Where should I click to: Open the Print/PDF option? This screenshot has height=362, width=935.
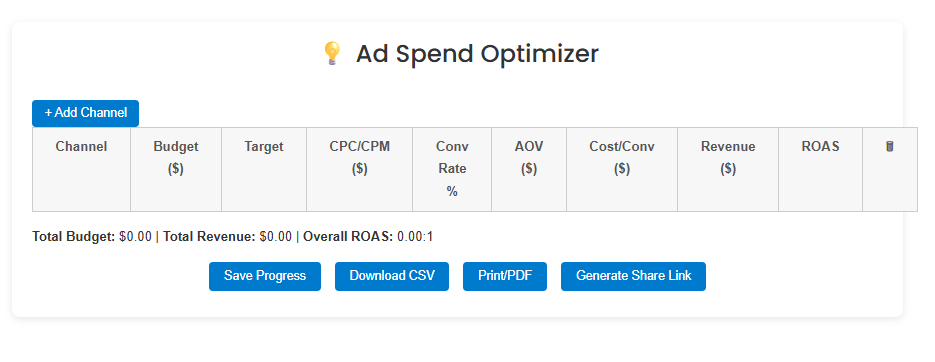pos(504,276)
